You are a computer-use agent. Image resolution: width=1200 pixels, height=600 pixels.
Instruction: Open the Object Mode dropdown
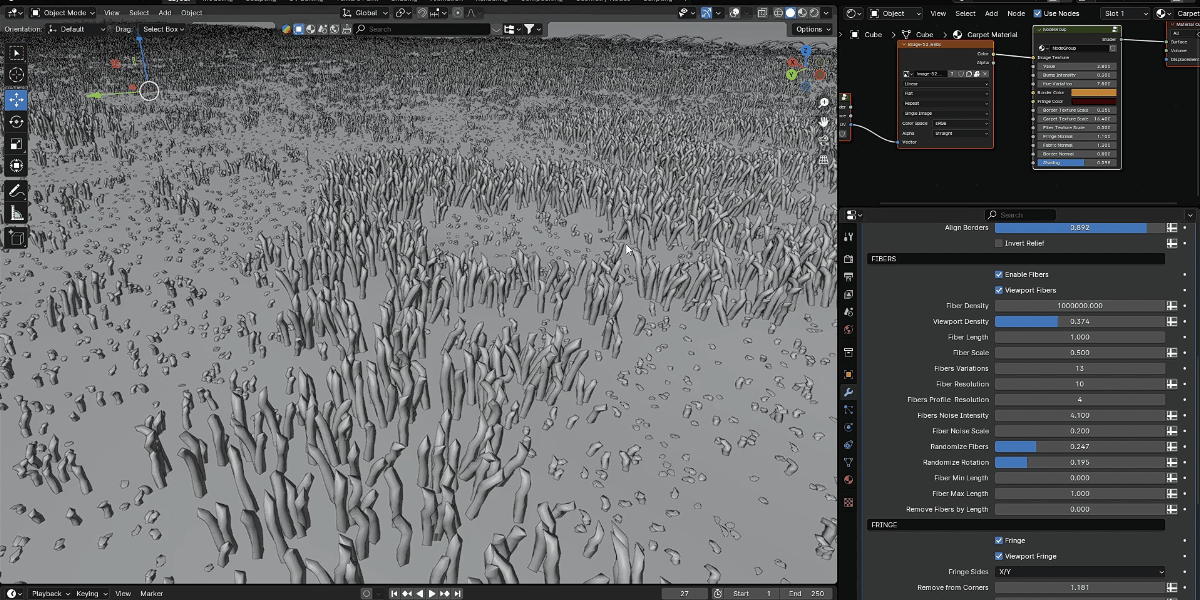62,13
